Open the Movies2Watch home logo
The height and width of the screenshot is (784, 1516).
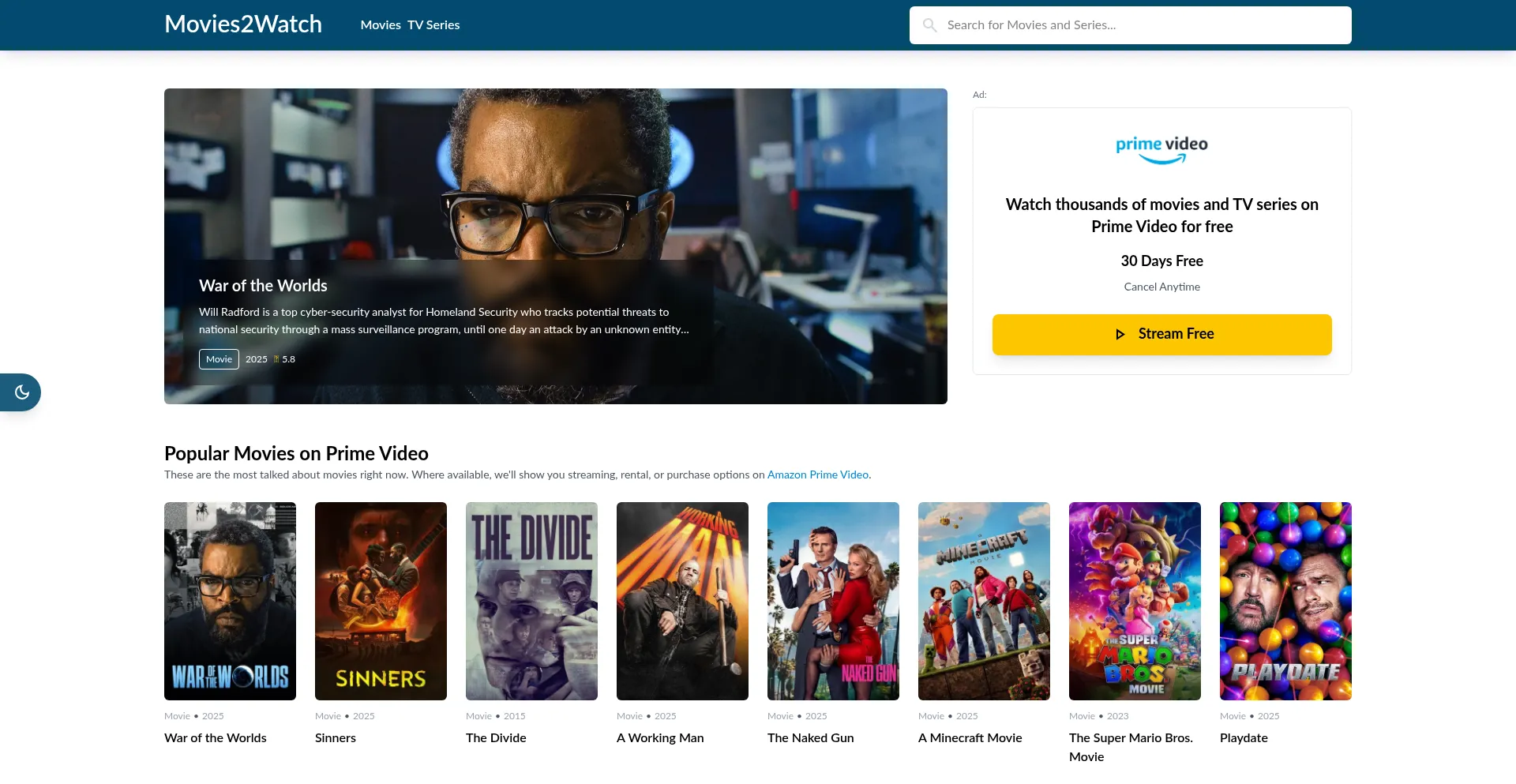[x=243, y=24]
